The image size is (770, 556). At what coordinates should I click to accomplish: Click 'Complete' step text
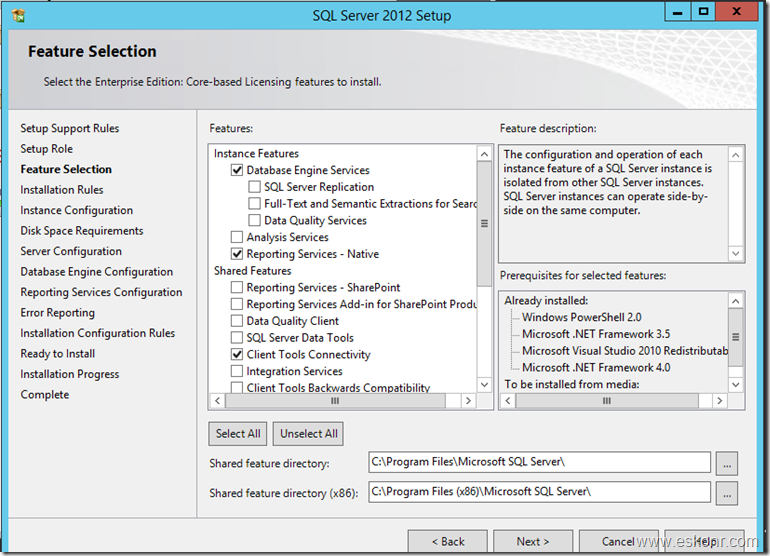pos(45,395)
